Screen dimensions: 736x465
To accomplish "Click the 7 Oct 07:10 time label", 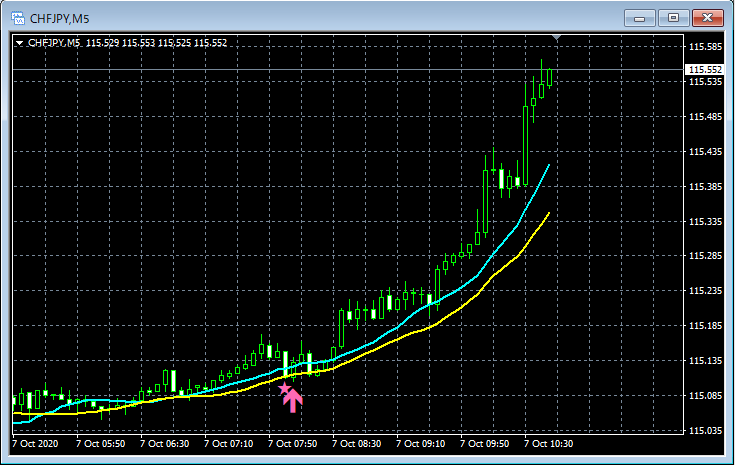I will pyautogui.click(x=229, y=443).
